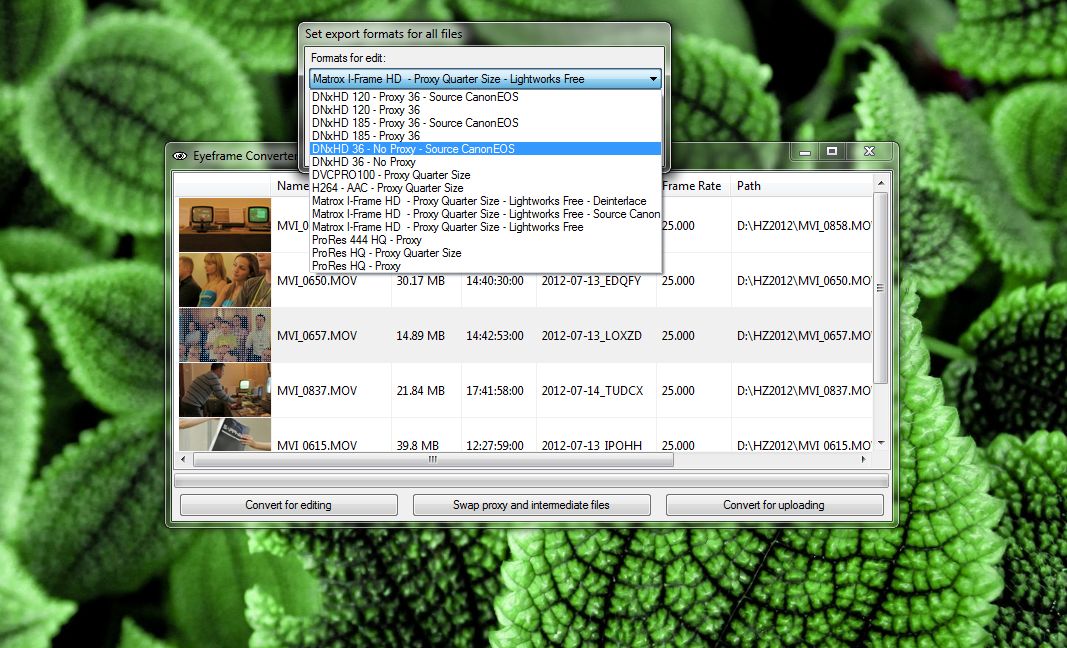1067x648 pixels.
Task: Select highlighted DNxHD 36 - No Proxy - Source CanonEOS
Action: coord(485,148)
